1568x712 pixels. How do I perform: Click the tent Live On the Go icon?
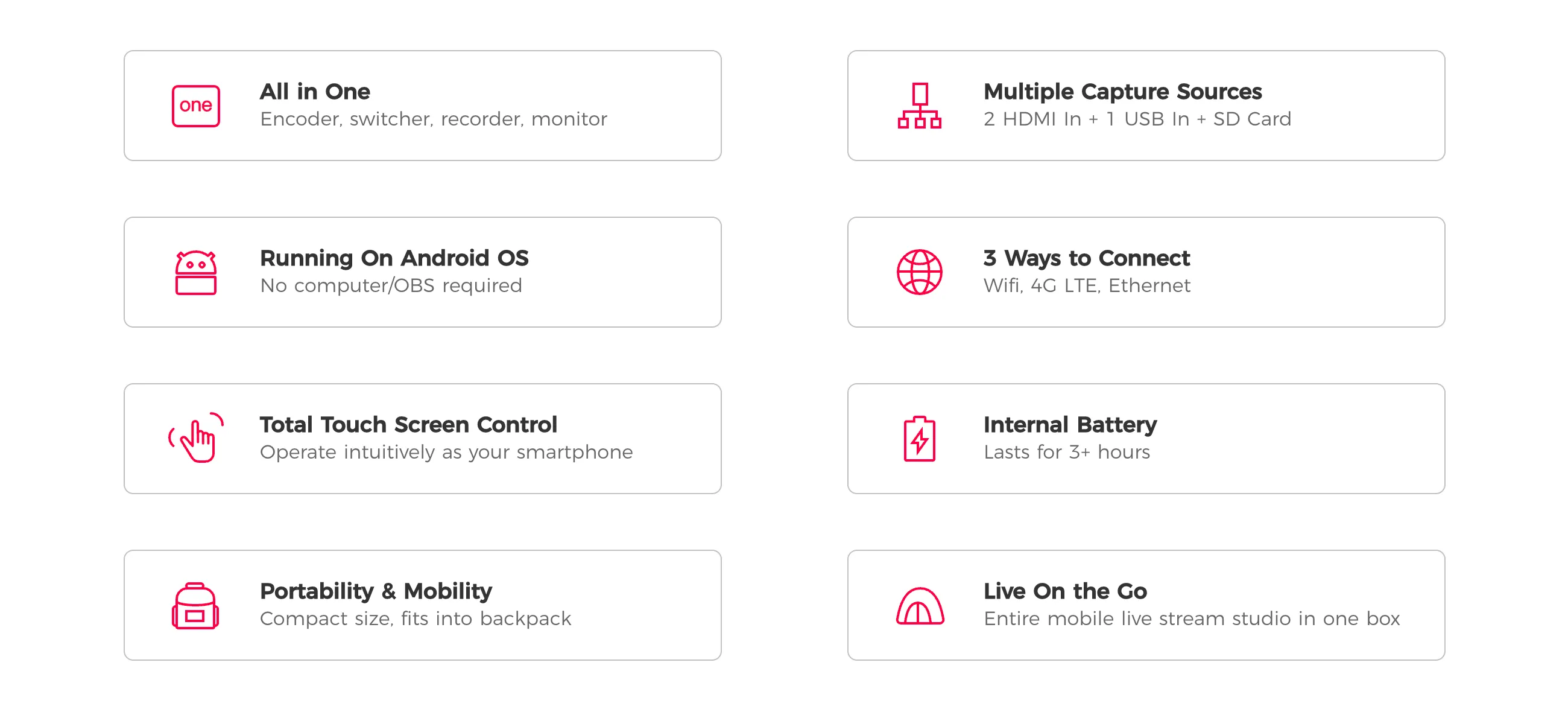(x=919, y=606)
